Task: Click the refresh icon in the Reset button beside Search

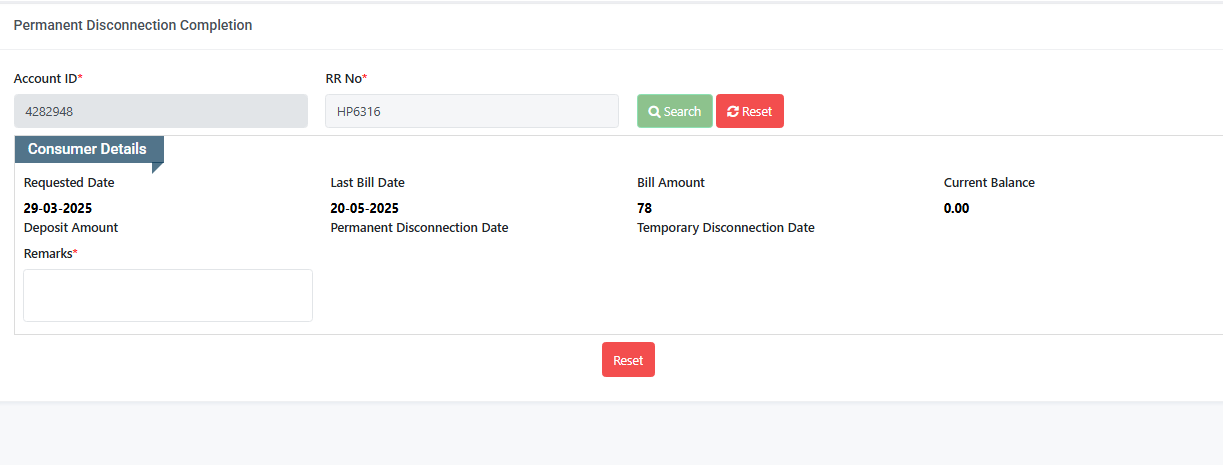Action: 733,111
